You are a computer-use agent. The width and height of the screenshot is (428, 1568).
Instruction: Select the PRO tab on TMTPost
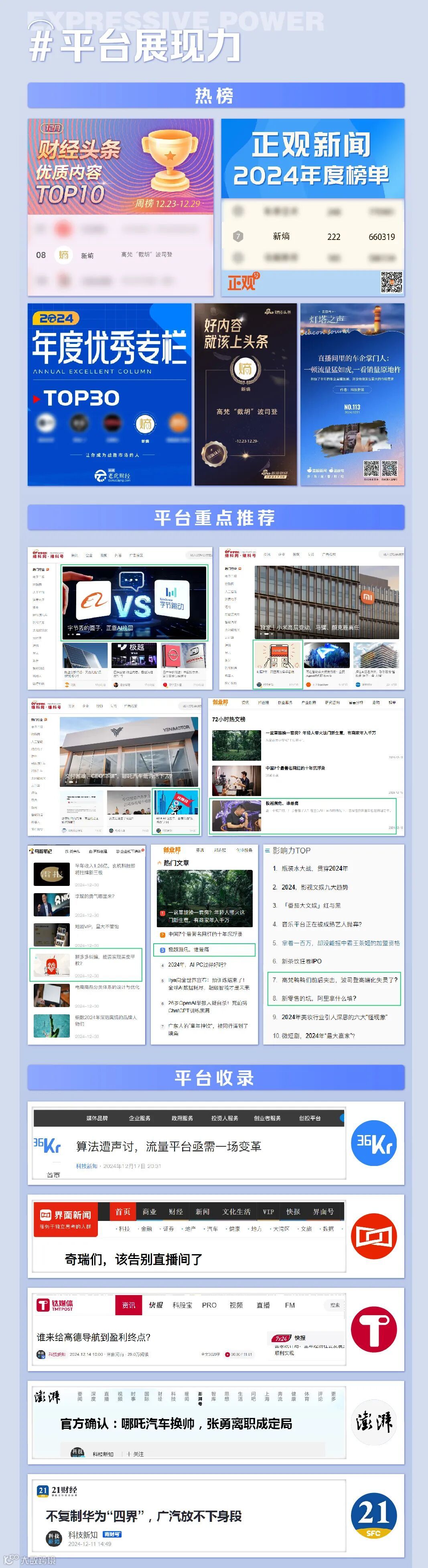click(209, 1305)
